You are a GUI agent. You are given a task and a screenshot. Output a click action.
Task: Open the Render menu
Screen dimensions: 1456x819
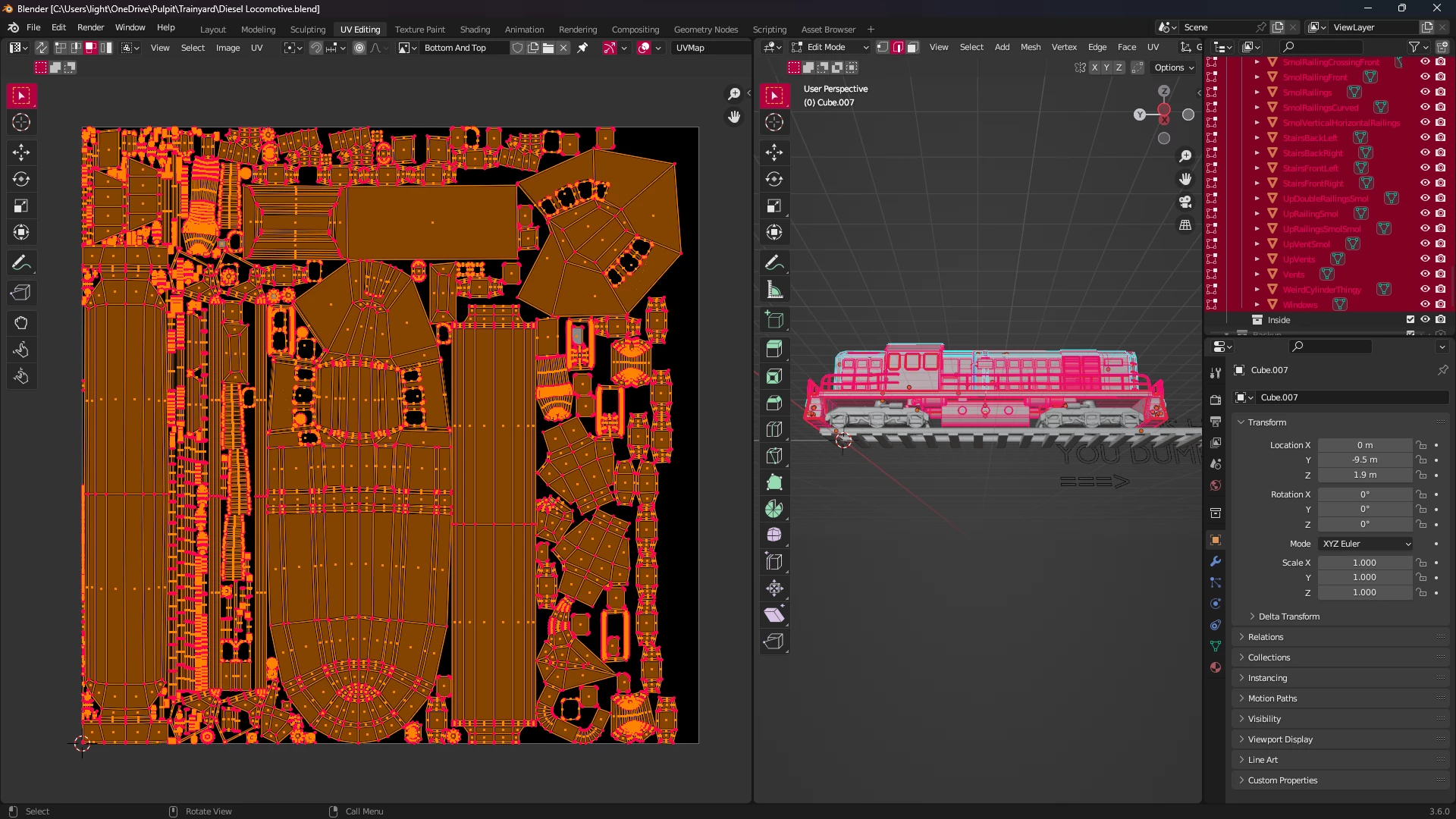(x=90, y=27)
